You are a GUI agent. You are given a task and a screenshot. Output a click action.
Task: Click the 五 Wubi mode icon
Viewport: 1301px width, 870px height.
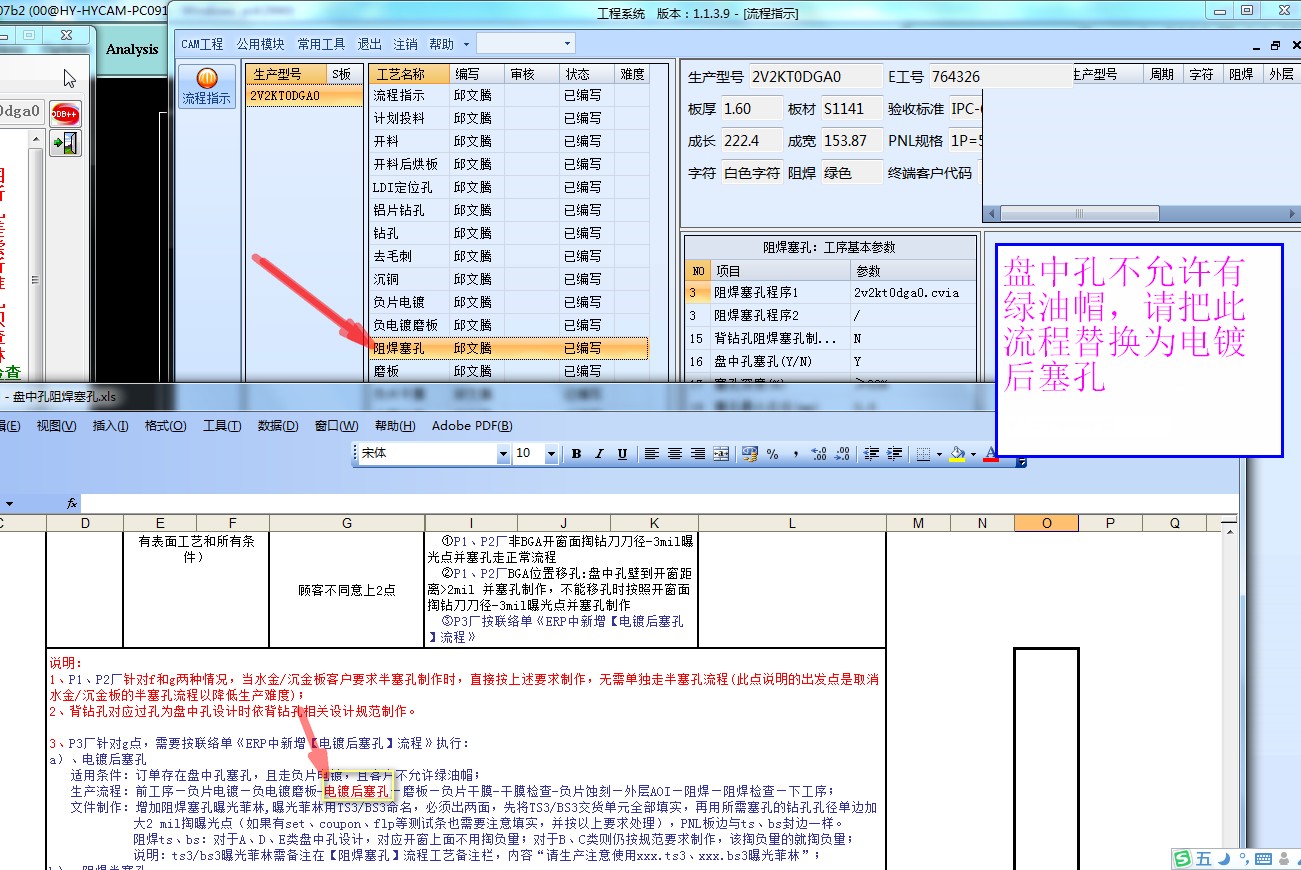point(1203,859)
